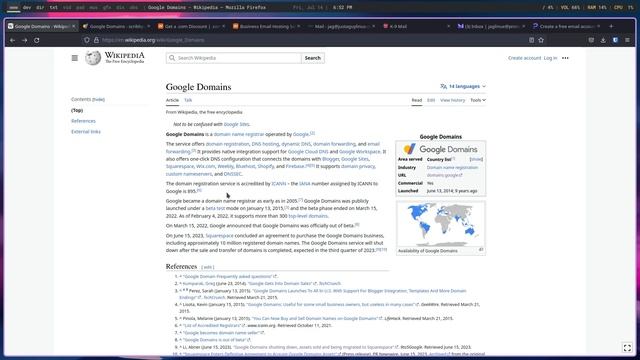Click the 6:52 PM clock in top bar

[342, 7]
